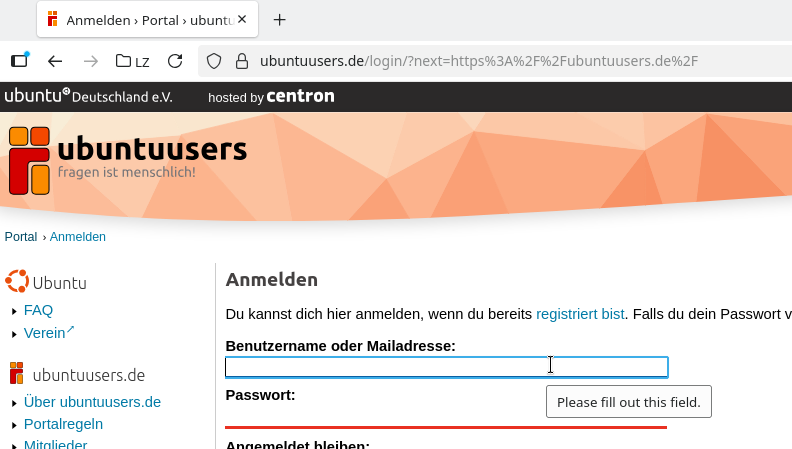This screenshot has height=449, width=792.
Task: Reload the current page
Action: [175, 61]
